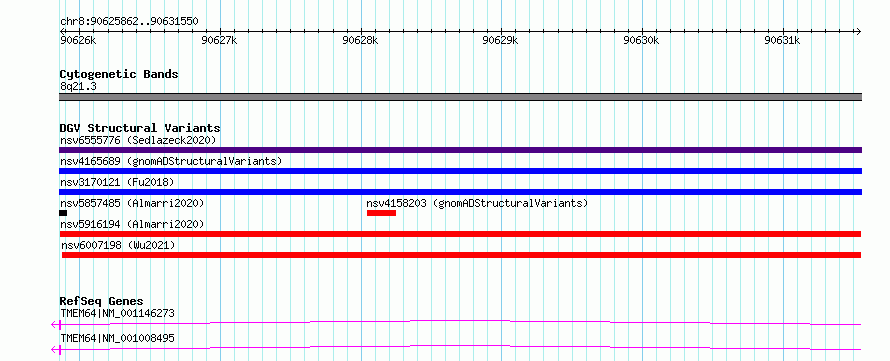The width and height of the screenshot is (890, 361).
Task: Open the nsv5916194 (Almarri2020) variant label
Action: pos(132,224)
